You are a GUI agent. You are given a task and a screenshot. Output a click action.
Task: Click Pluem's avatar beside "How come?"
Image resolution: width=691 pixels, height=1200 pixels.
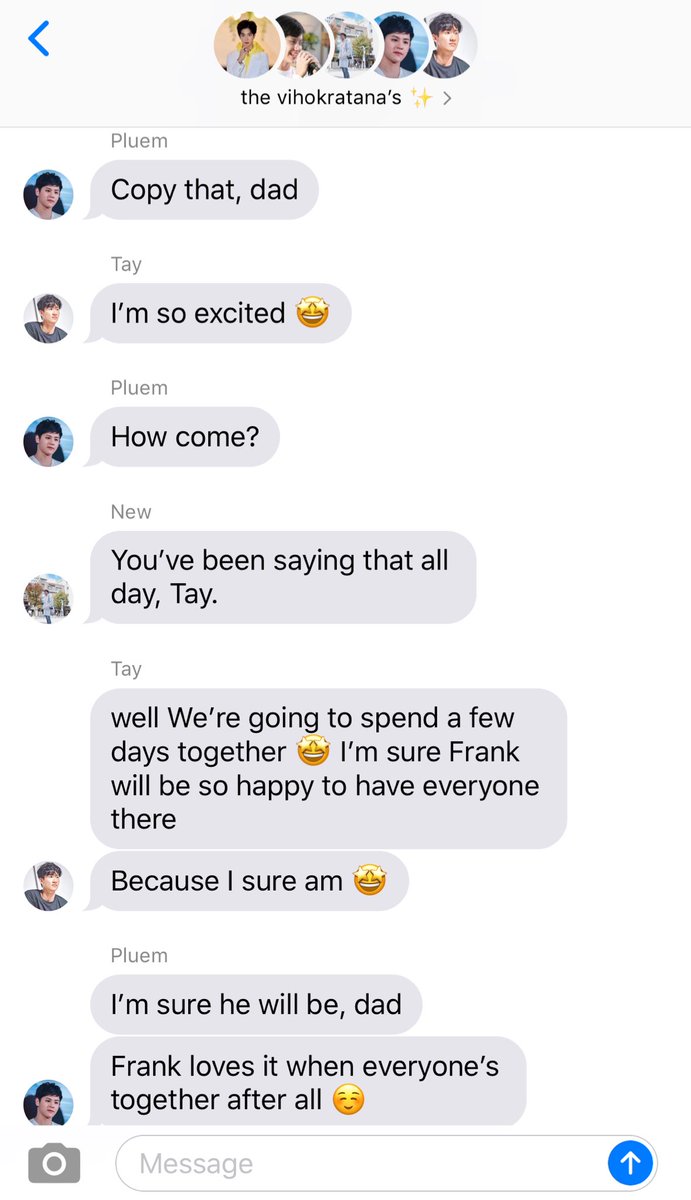[48, 442]
